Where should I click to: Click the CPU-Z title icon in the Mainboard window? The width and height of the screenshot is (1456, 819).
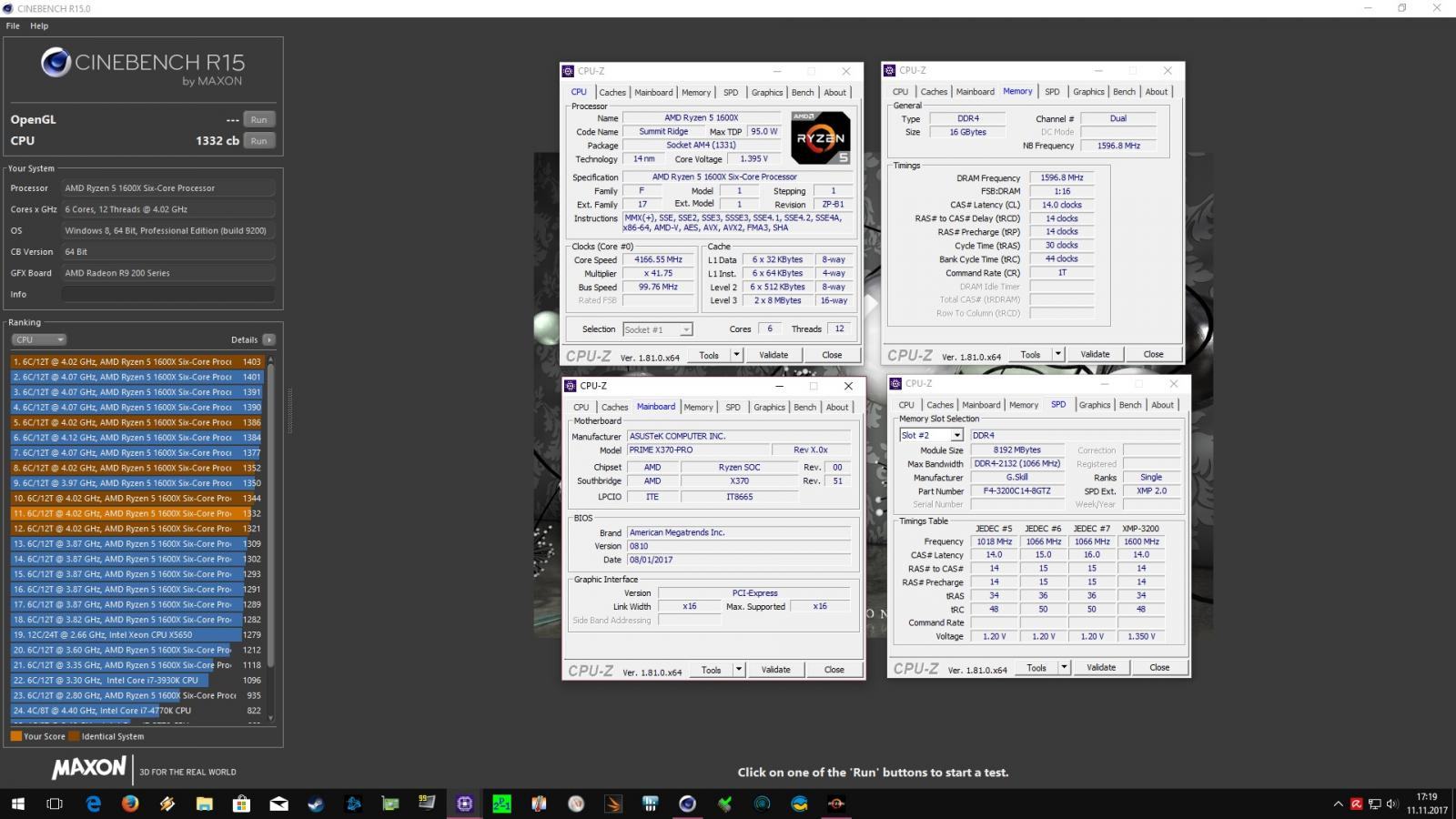coord(570,386)
